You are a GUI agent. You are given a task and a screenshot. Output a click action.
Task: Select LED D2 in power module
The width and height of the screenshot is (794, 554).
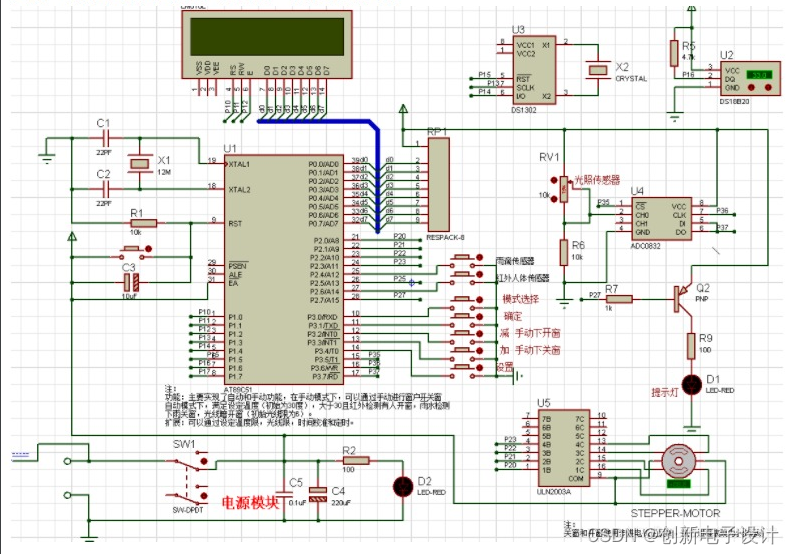(403, 486)
